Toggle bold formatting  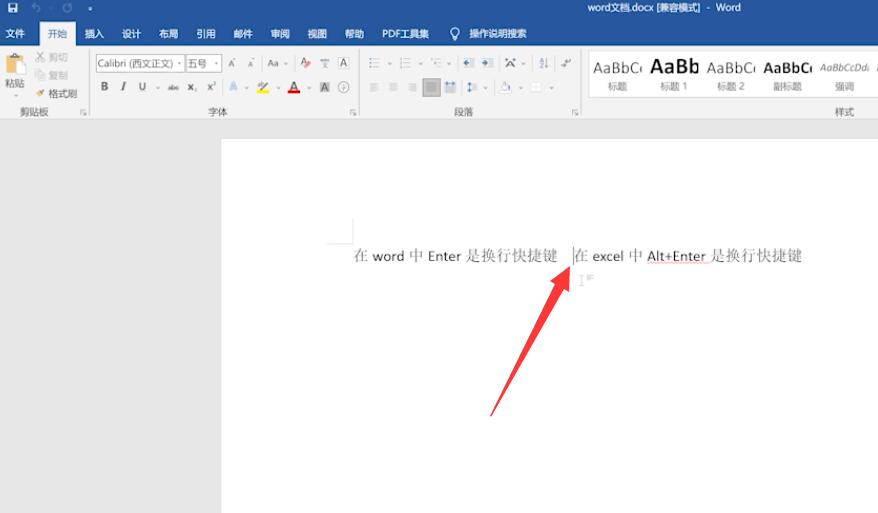coord(104,87)
